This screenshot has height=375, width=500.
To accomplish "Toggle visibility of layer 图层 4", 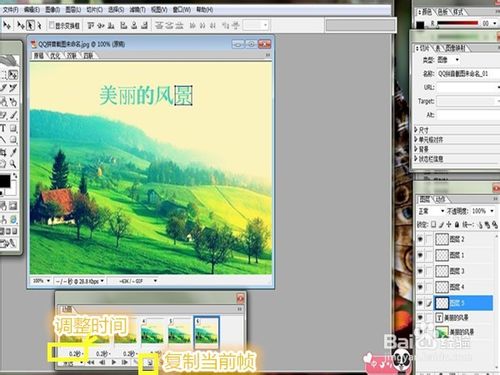I will [x=420, y=287].
